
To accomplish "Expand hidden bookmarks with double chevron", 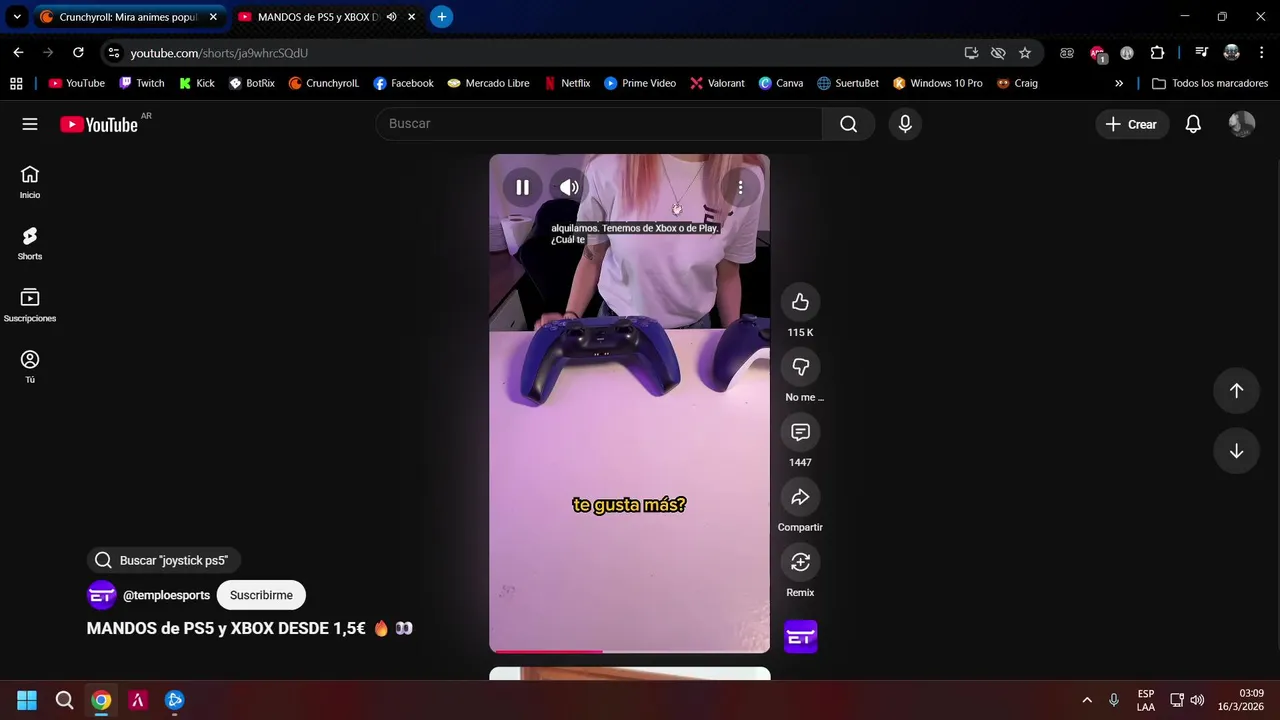I will [1119, 84].
